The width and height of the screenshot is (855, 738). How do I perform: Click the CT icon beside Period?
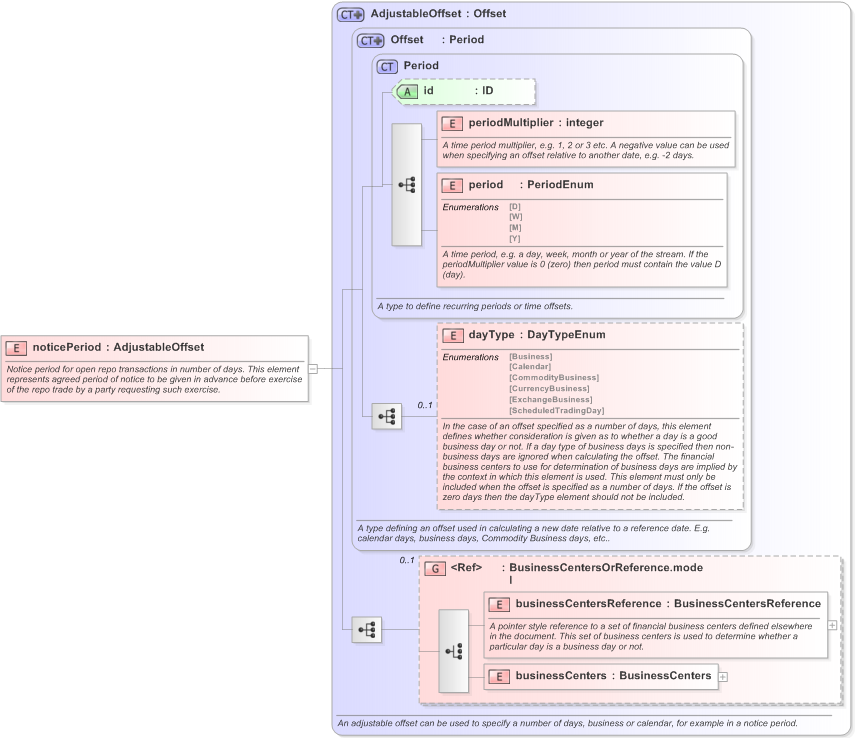(x=387, y=67)
